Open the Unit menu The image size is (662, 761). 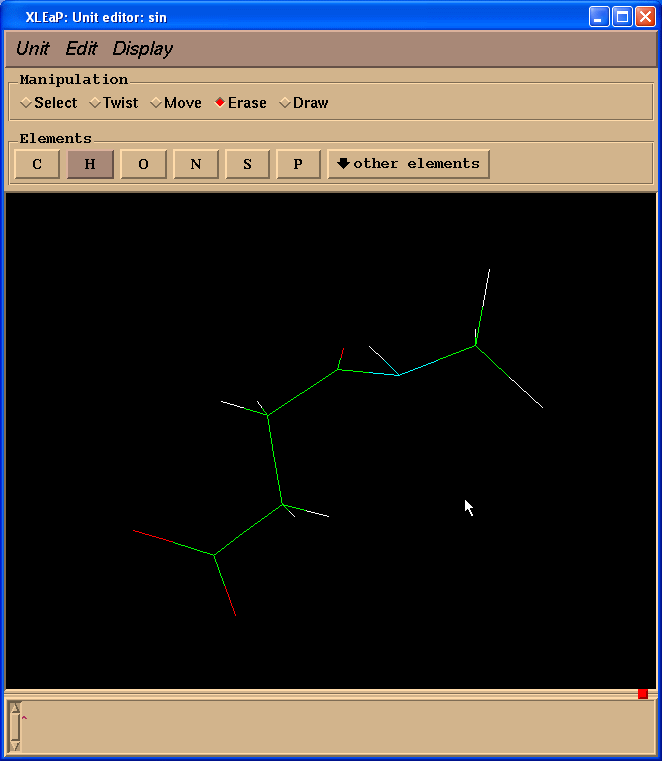tap(33, 49)
